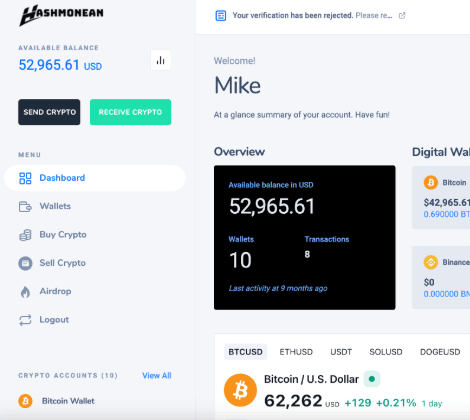Select the SOLUSD ticker tab
Viewport: 470px width, 420px height.
[x=386, y=352]
